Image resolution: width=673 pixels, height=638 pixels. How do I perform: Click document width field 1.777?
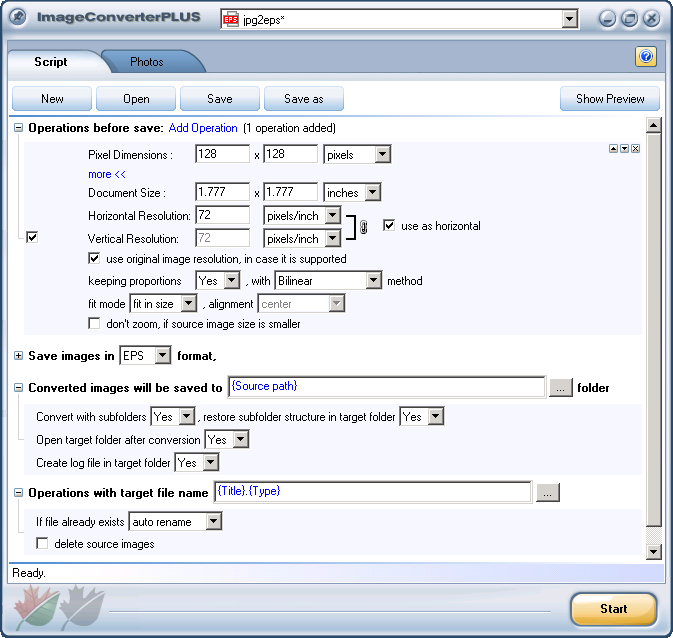pos(222,192)
